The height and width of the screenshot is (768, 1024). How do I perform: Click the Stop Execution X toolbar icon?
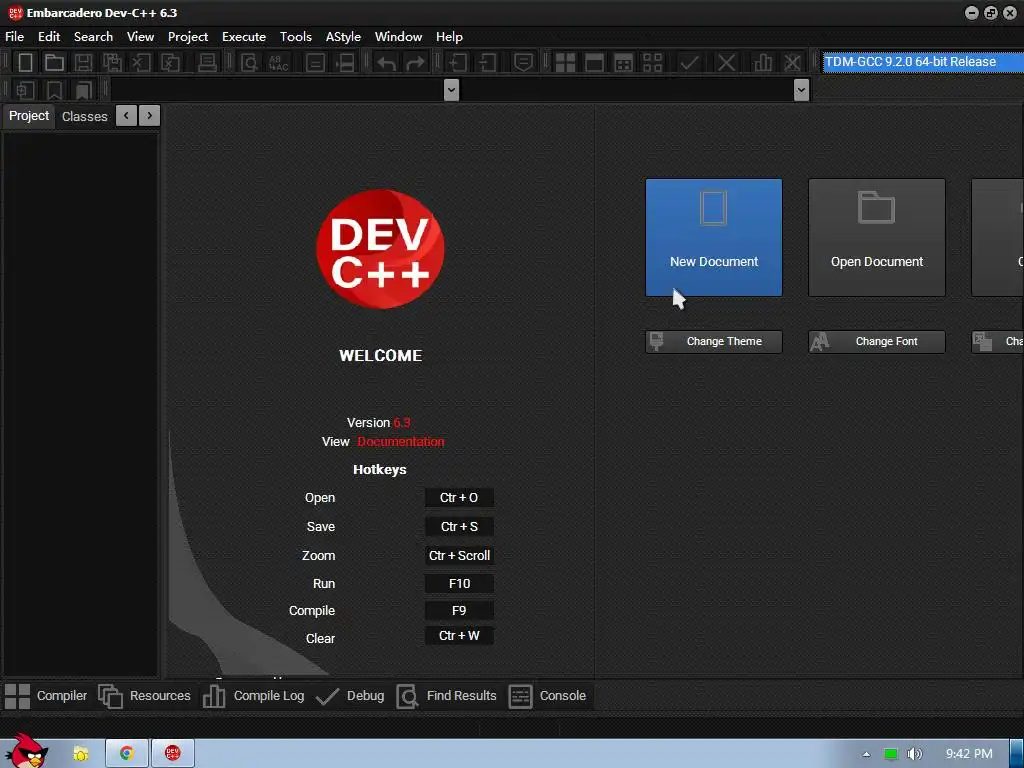[726, 63]
